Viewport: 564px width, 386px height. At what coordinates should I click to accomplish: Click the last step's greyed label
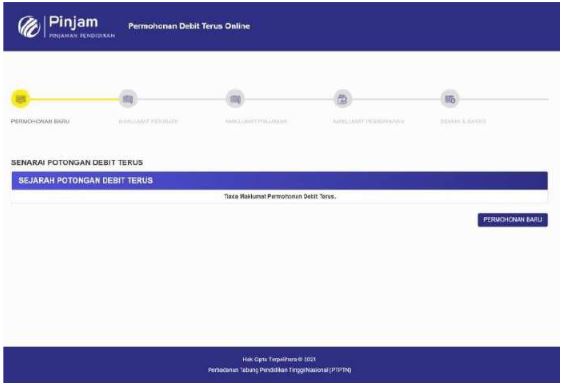coord(463,121)
